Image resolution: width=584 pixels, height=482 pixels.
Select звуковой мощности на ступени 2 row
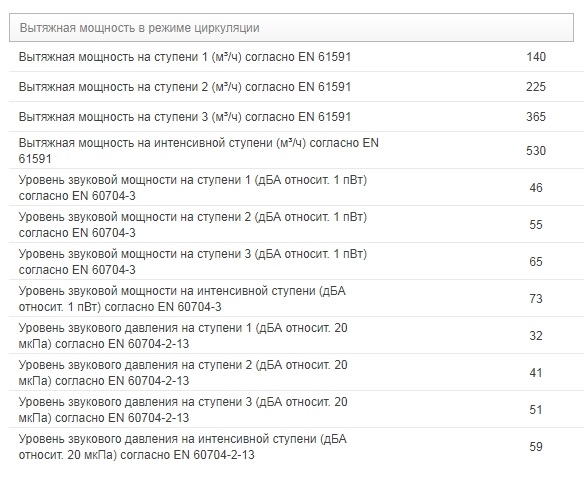[x=296, y=224]
